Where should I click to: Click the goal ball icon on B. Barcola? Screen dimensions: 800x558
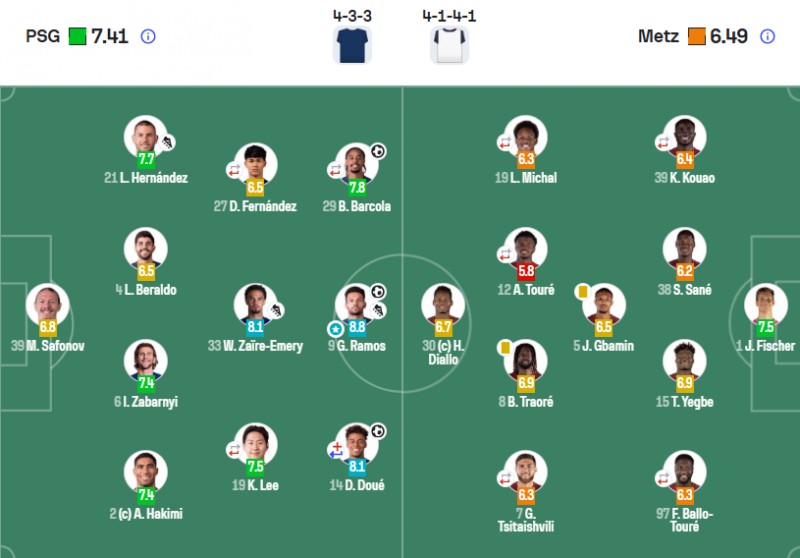click(379, 152)
